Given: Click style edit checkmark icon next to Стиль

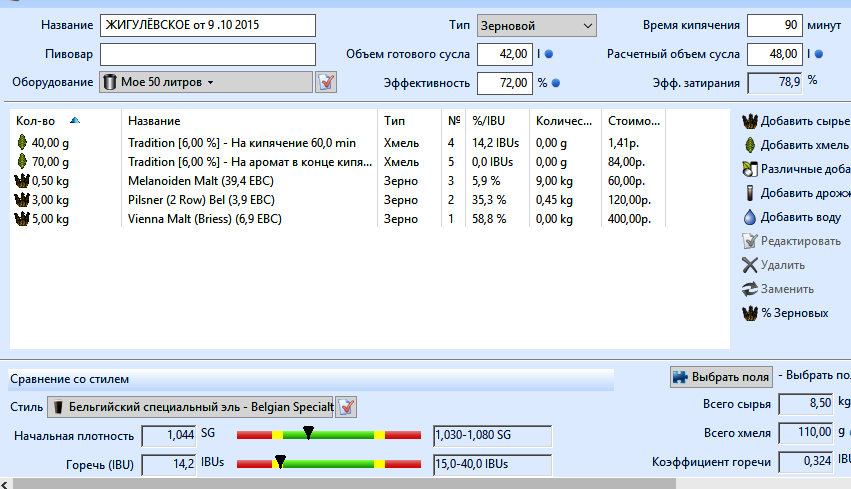Looking at the screenshot, I should pyautogui.click(x=346, y=407).
